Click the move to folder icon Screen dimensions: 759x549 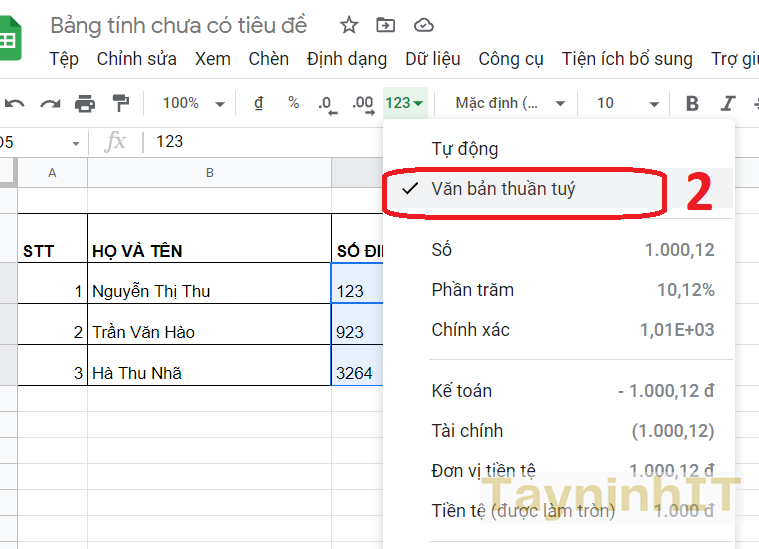pyautogui.click(x=385, y=25)
